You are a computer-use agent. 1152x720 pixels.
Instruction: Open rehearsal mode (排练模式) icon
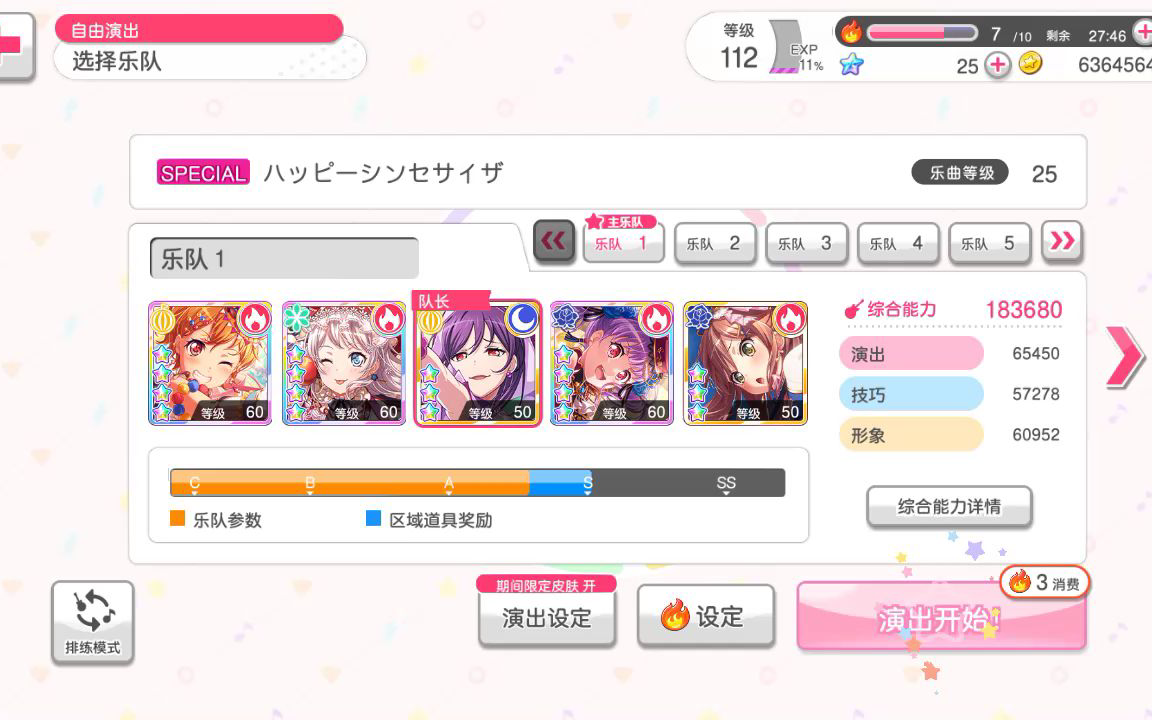tap(93, 623)
